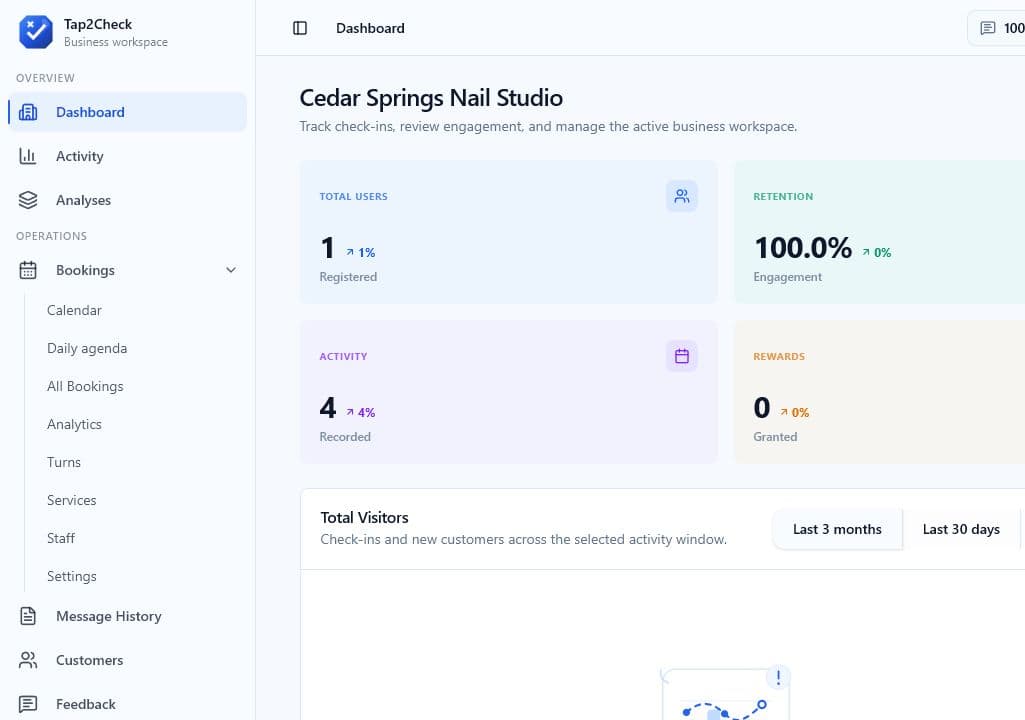Open the bookings Settings submenu item
This screenshot has height=720, width=1025.
click(71, 575)
